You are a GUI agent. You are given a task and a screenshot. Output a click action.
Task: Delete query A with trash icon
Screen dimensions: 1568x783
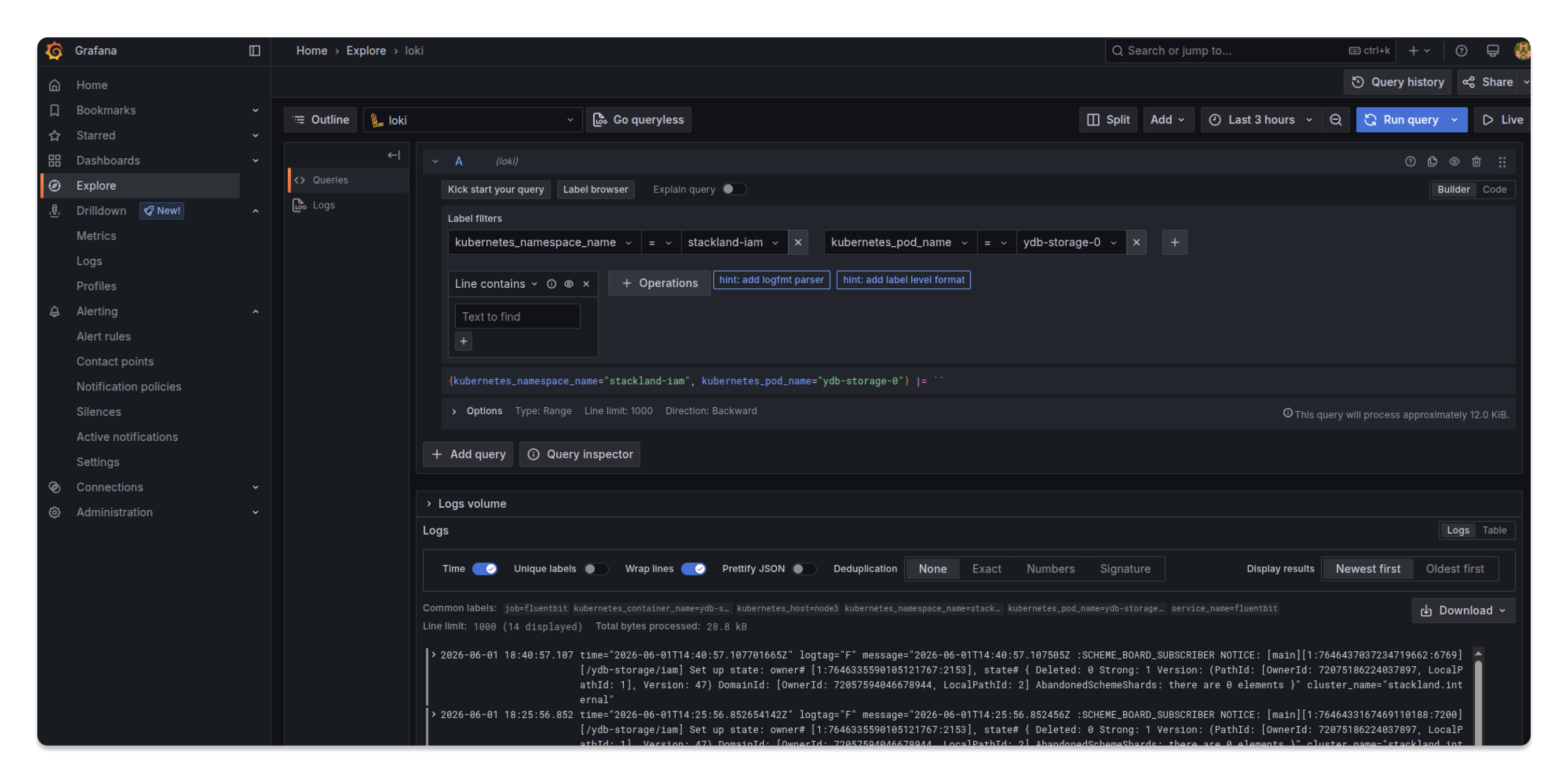coord(1476,161)
